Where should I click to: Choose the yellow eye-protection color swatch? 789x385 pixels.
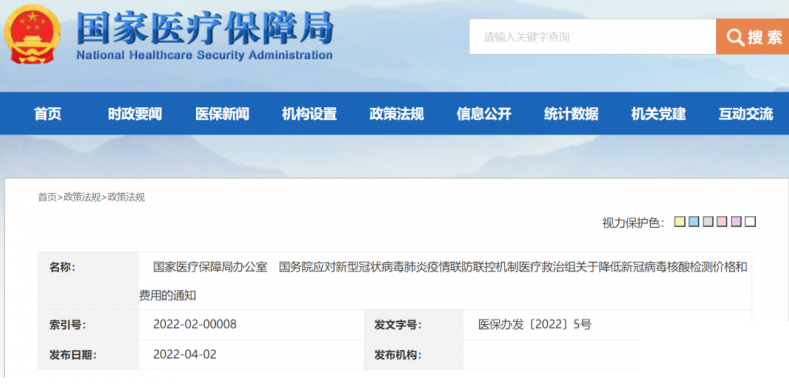[x=680, y=221]
